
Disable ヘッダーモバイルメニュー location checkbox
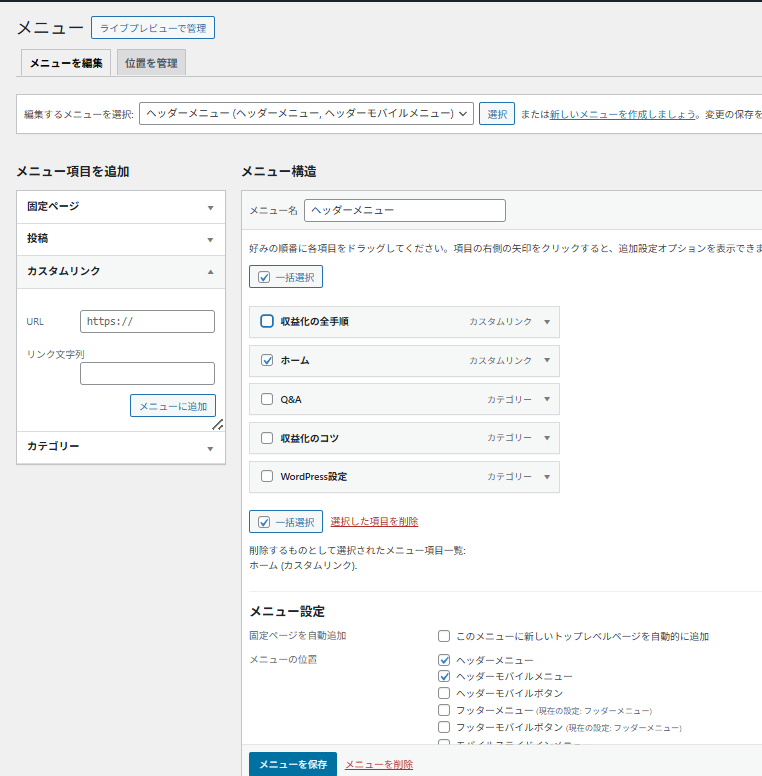(444, 677)
